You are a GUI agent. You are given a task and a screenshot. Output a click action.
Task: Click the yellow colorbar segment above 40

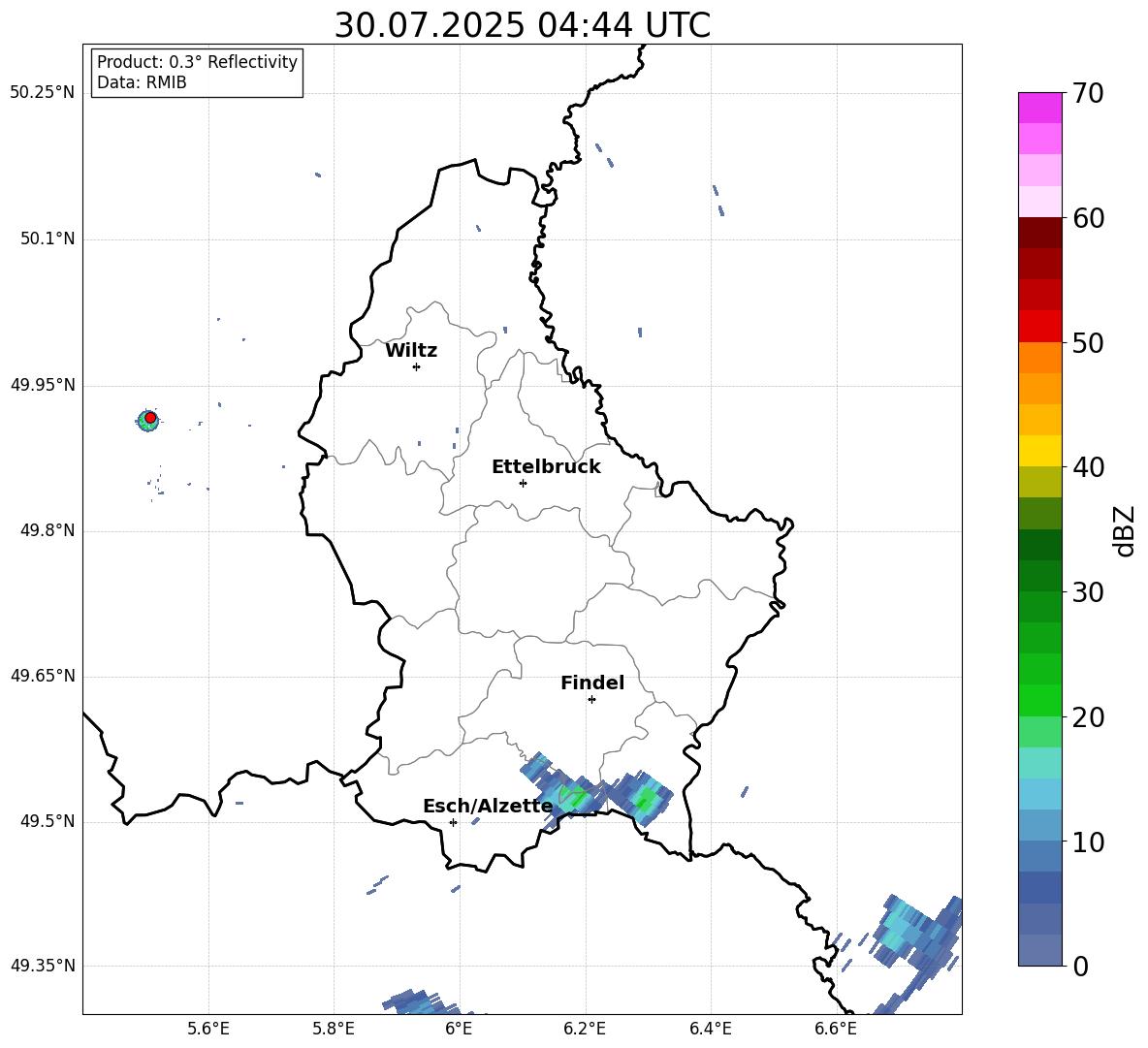1039,451
